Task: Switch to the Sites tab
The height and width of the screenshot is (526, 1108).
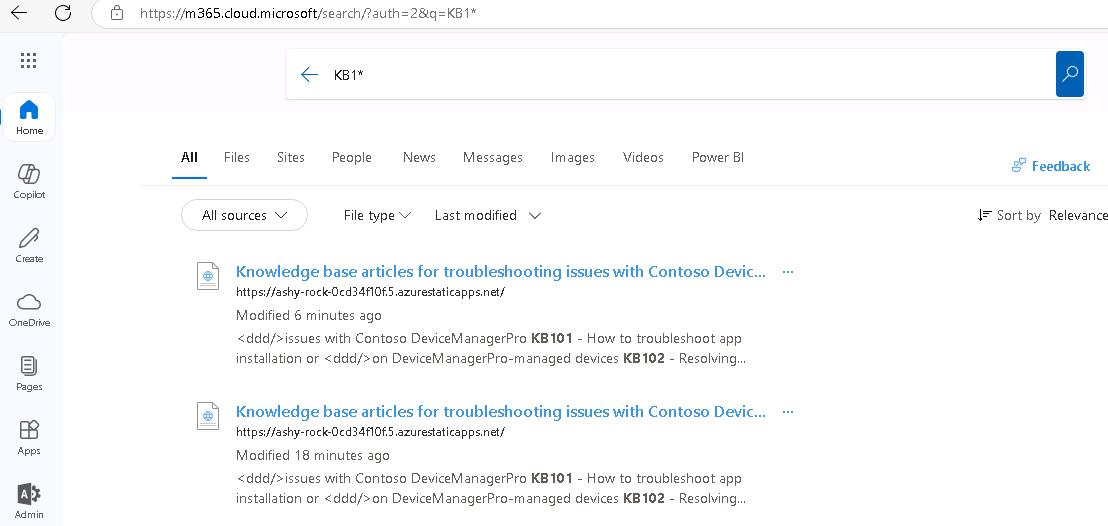Action: (290, 158)
